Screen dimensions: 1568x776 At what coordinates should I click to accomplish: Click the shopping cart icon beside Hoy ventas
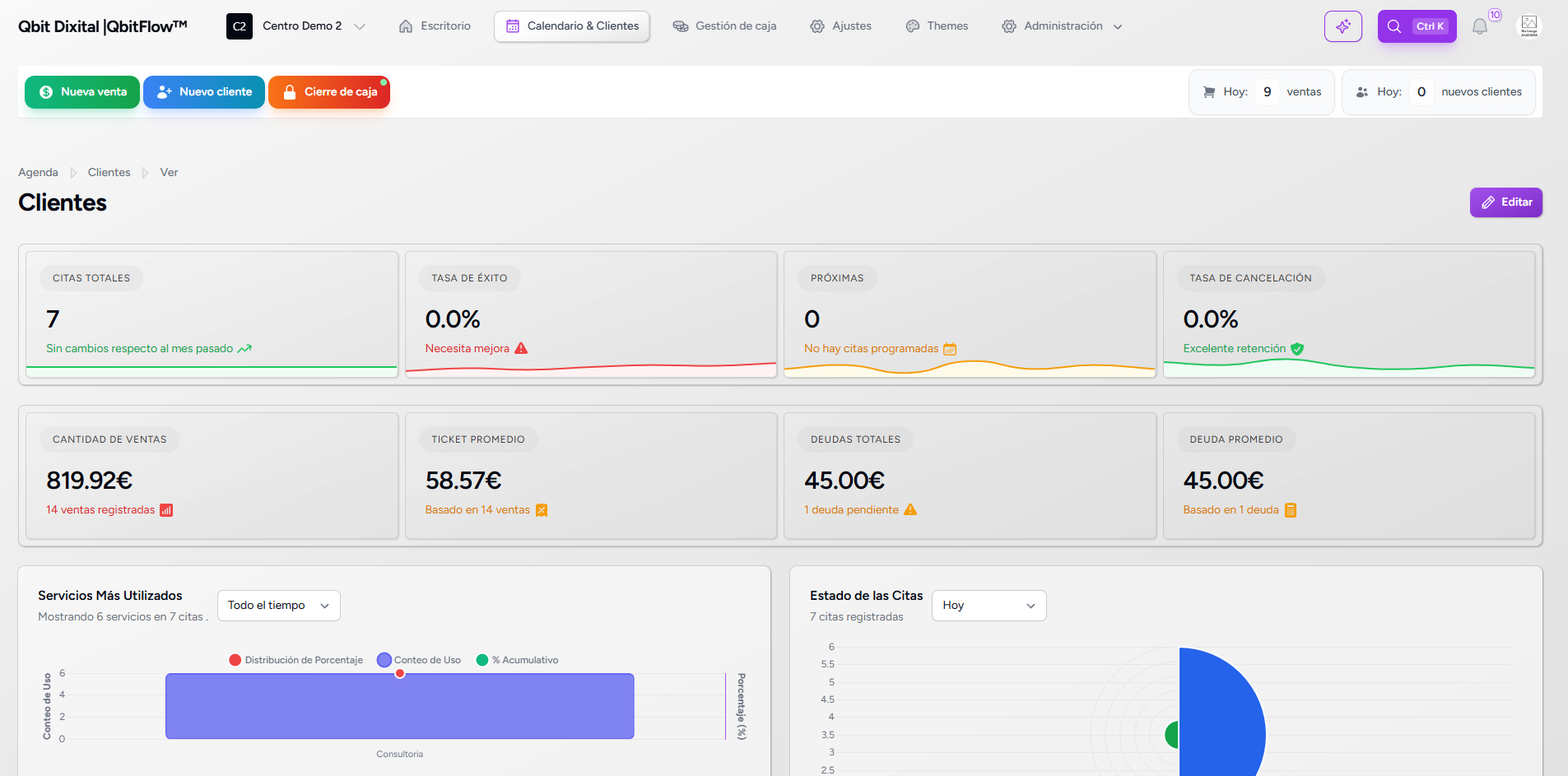pos(1209,92)
